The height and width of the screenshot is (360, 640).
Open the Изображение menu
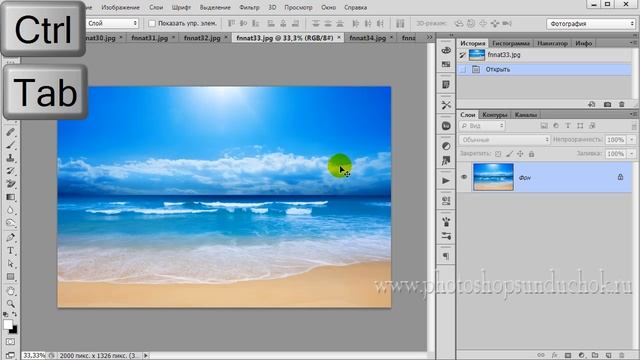click(x=120, y=7)
